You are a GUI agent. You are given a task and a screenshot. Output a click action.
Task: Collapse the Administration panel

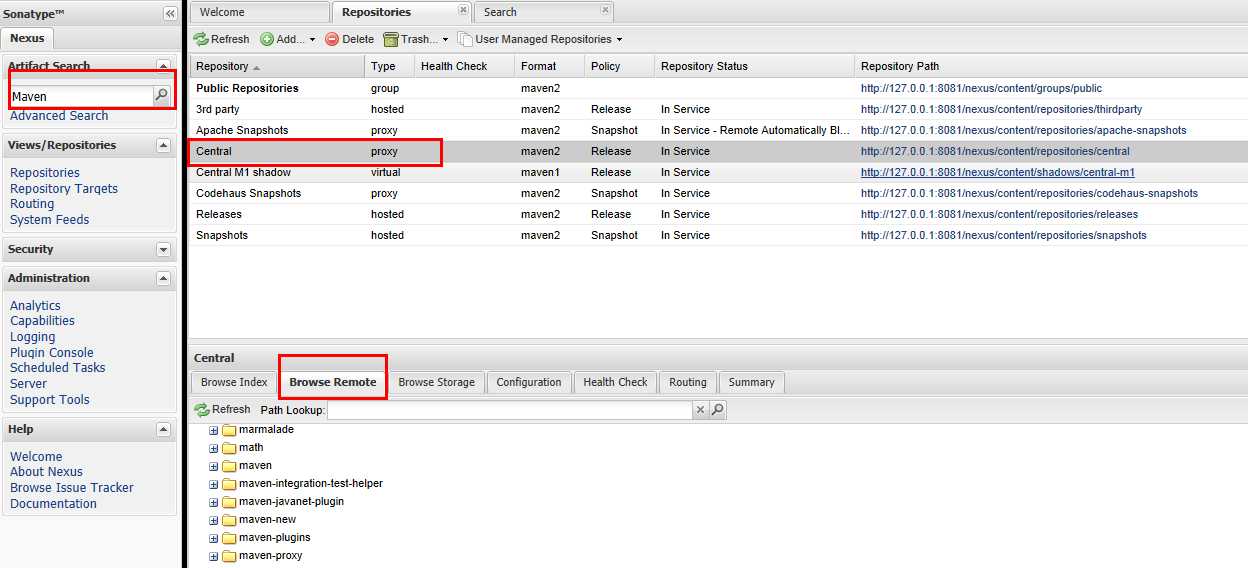[x=164, y=279]
